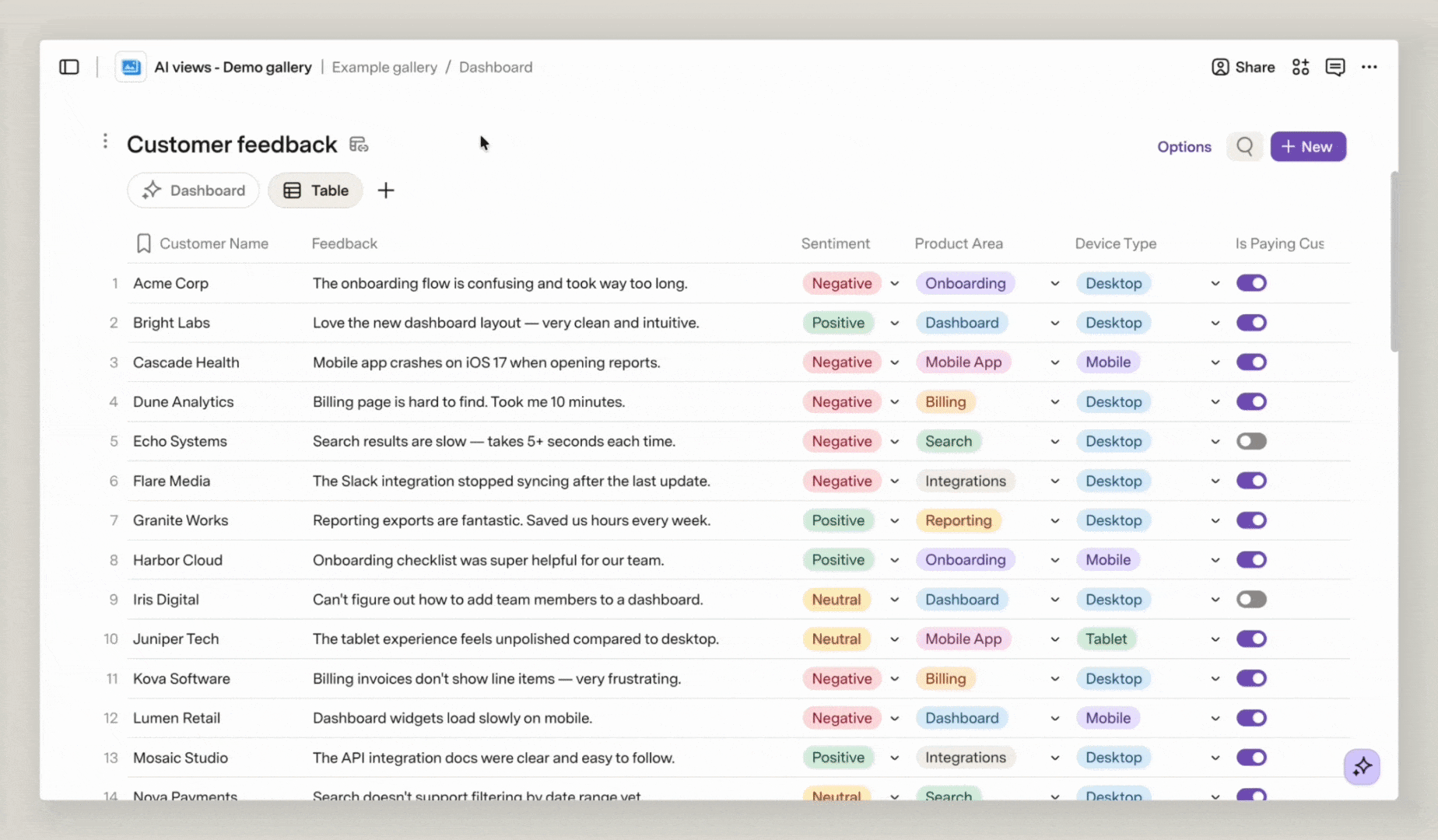
Task: Click the Feedback column header
Action: (345, 243)
